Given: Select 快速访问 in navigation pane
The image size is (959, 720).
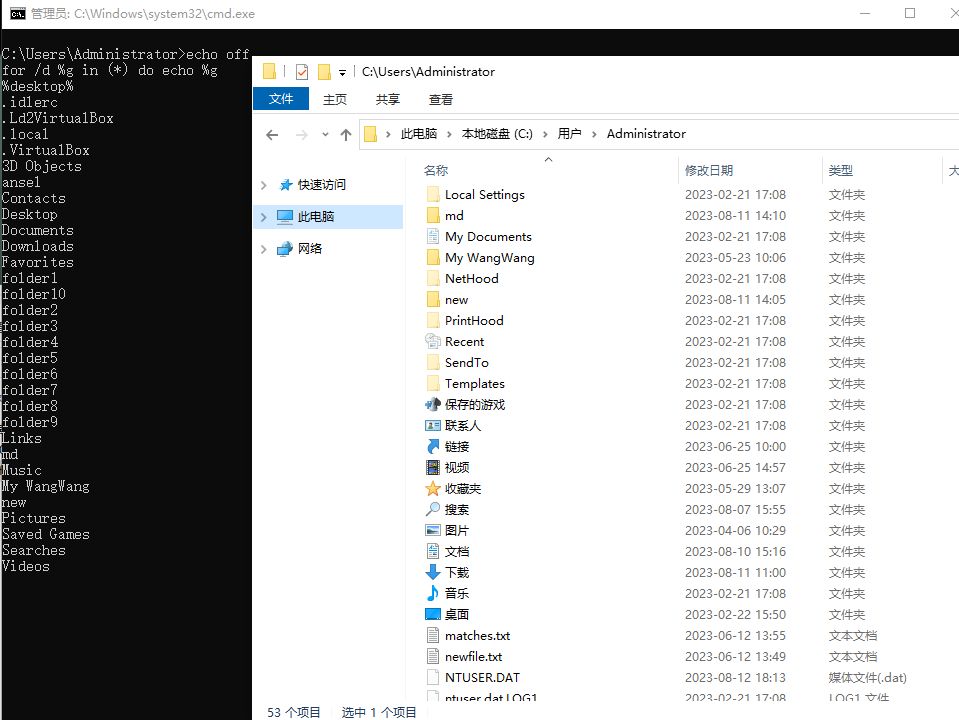Looking at the screenshot, I should coord(321,185).
